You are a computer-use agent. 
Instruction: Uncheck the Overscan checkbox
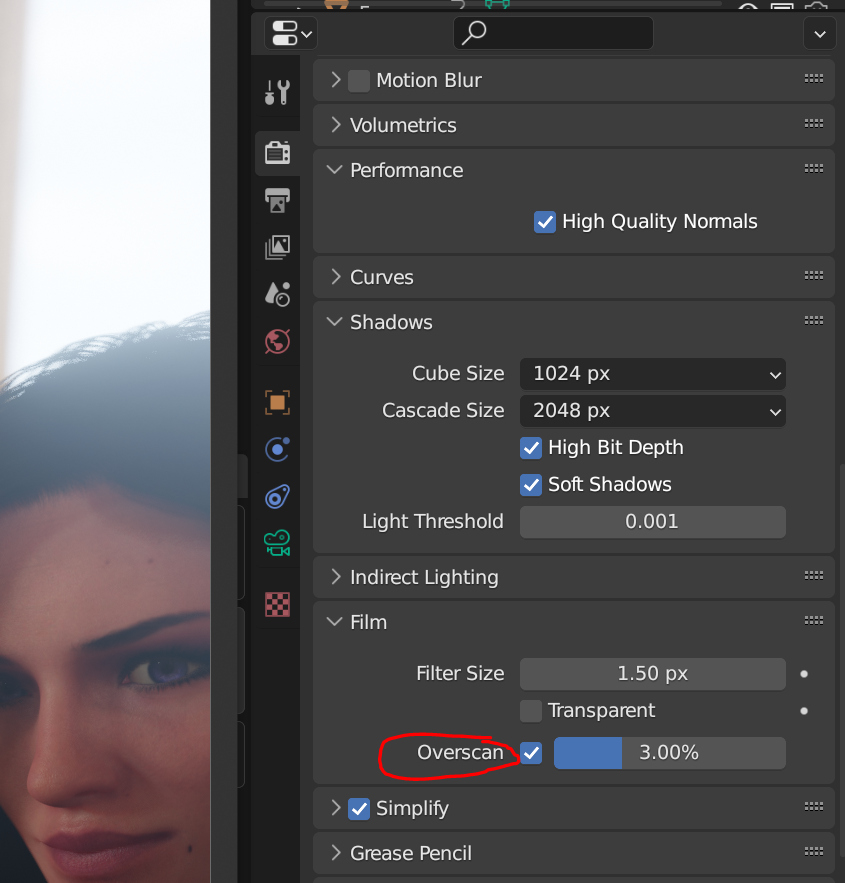531,753
